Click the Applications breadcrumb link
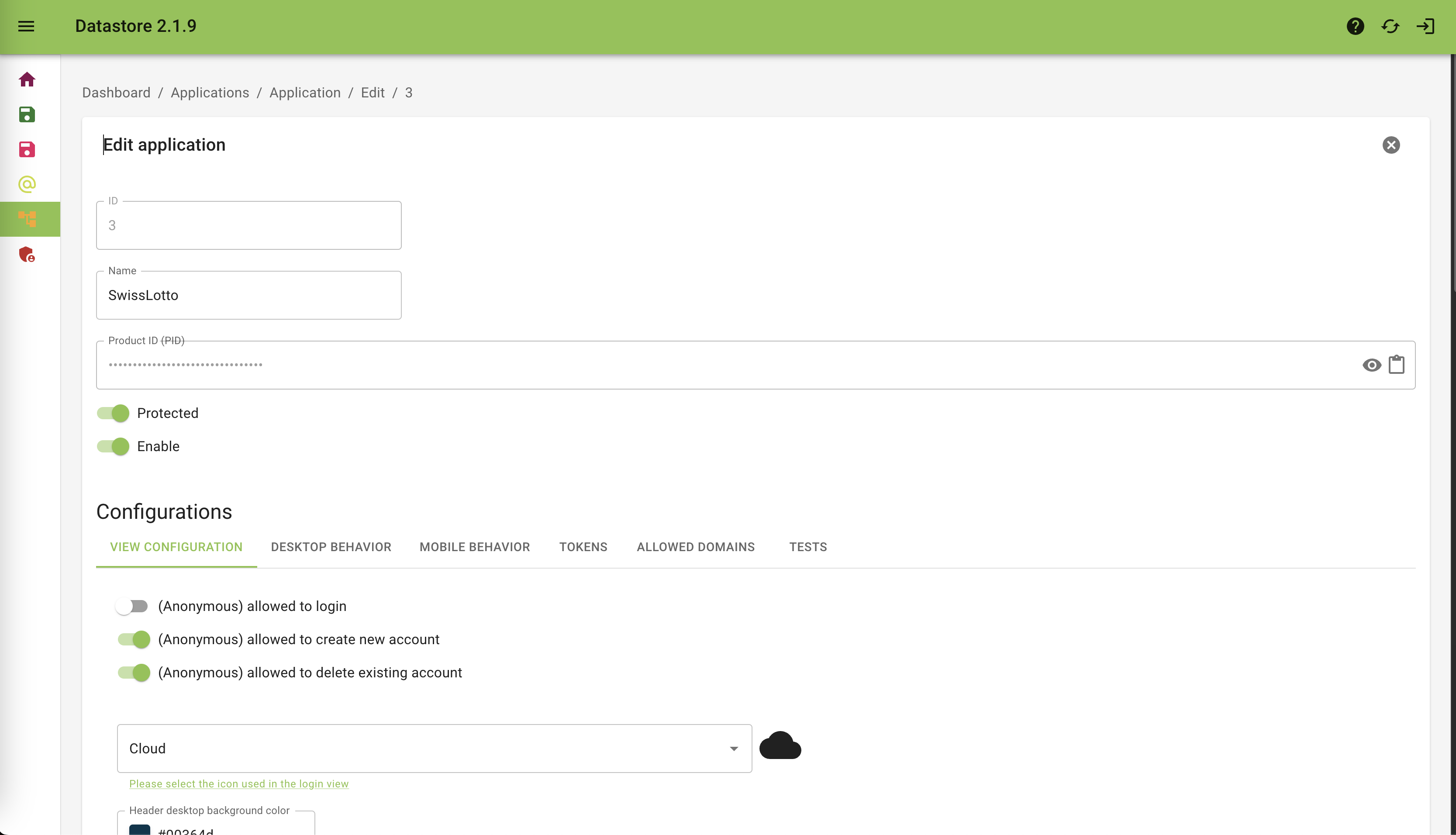Image resolution: width=1456 pixels, height=835 pixels. [210, 93]
